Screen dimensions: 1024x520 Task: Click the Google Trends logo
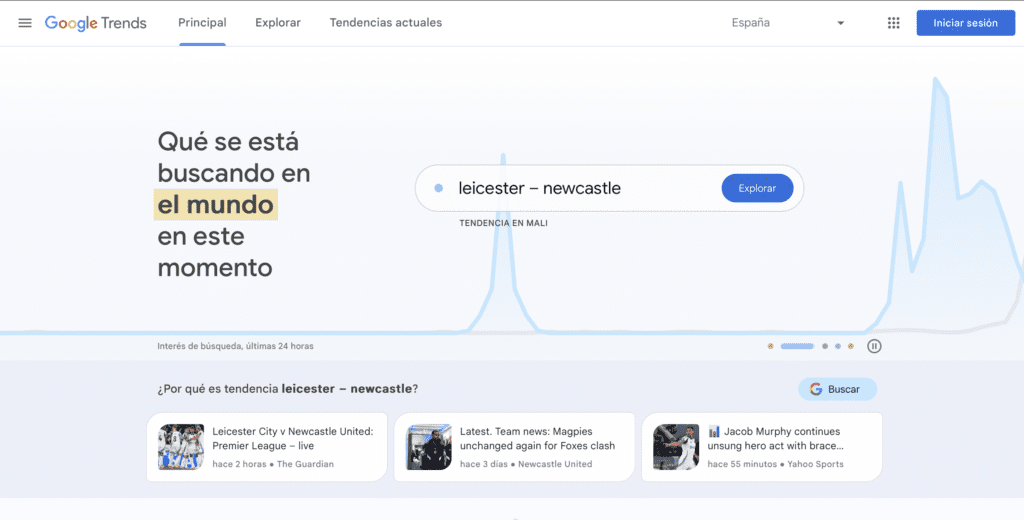pyautogui.click(x=95, y=23)
